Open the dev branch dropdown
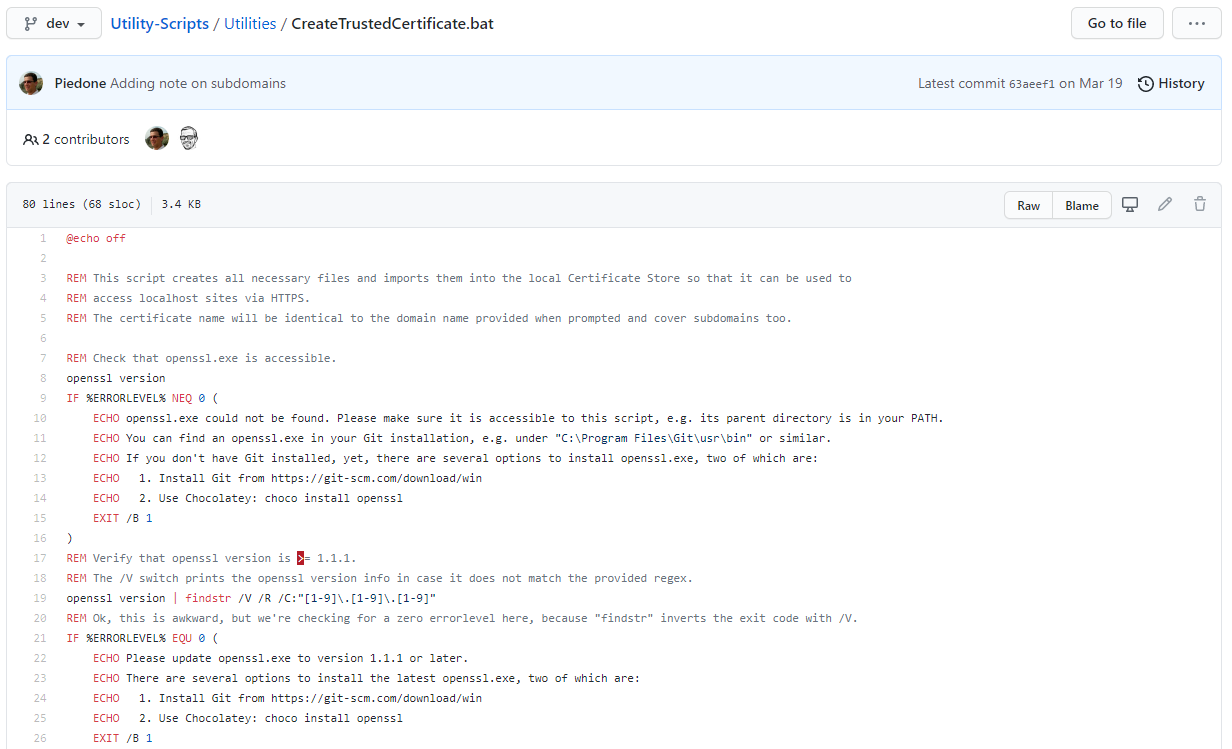This screenshot has width=1232, height=749. 54,23
